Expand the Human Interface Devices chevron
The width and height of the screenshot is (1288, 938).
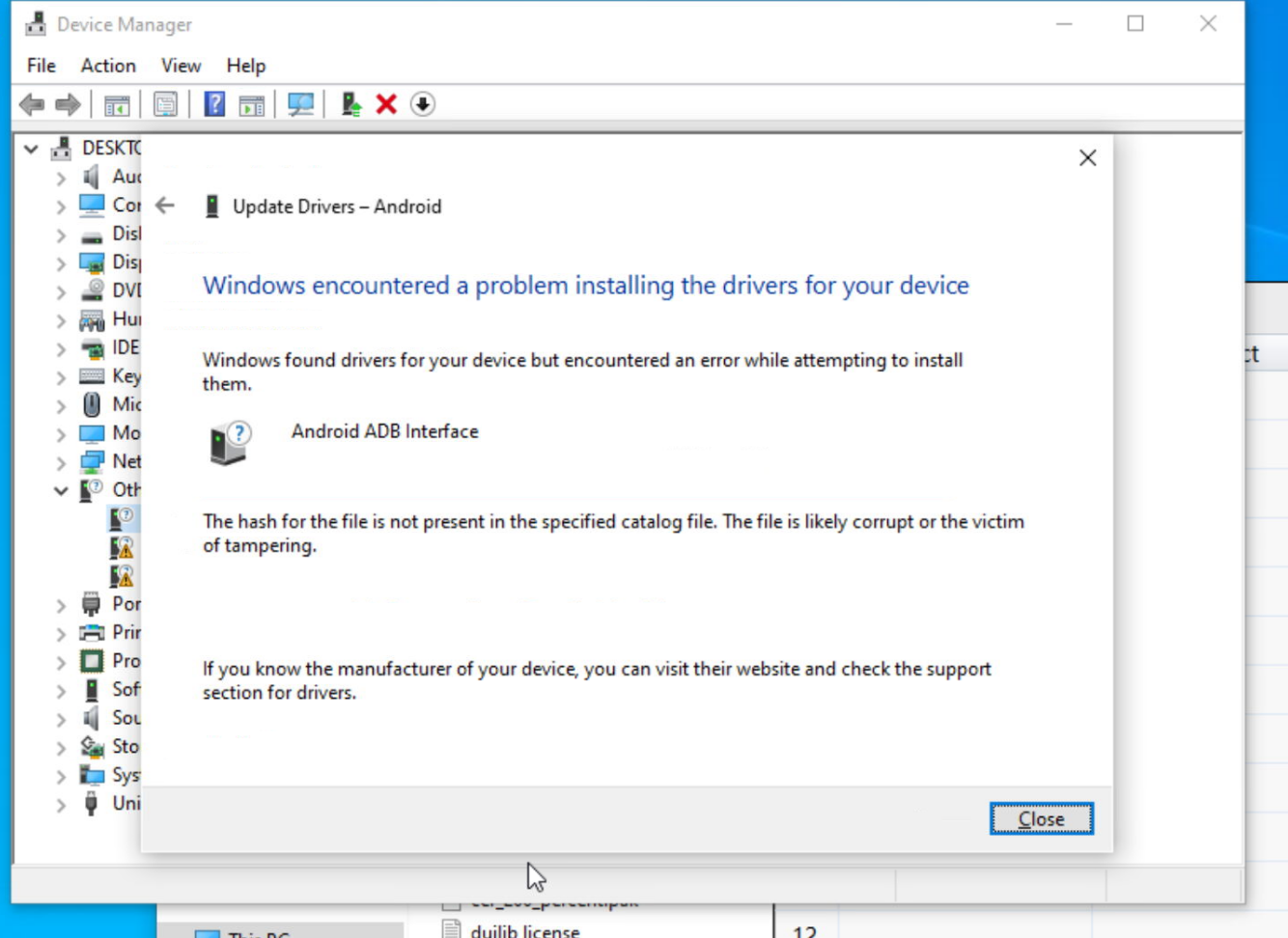61,320
